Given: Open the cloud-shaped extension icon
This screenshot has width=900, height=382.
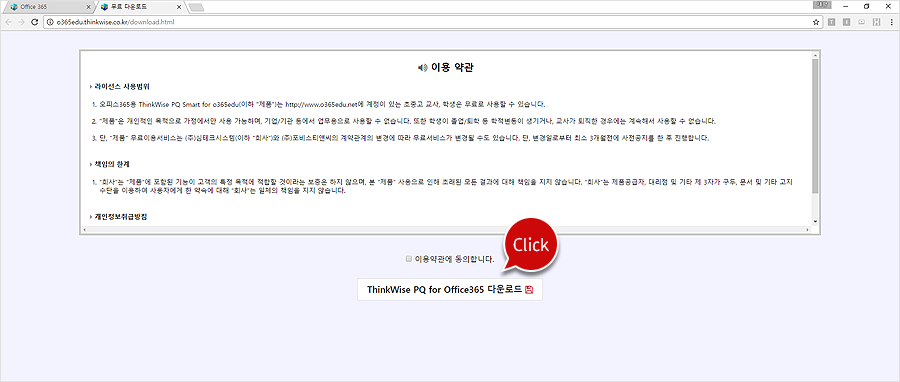Looking at the screenshot, I should pos(861,22).
